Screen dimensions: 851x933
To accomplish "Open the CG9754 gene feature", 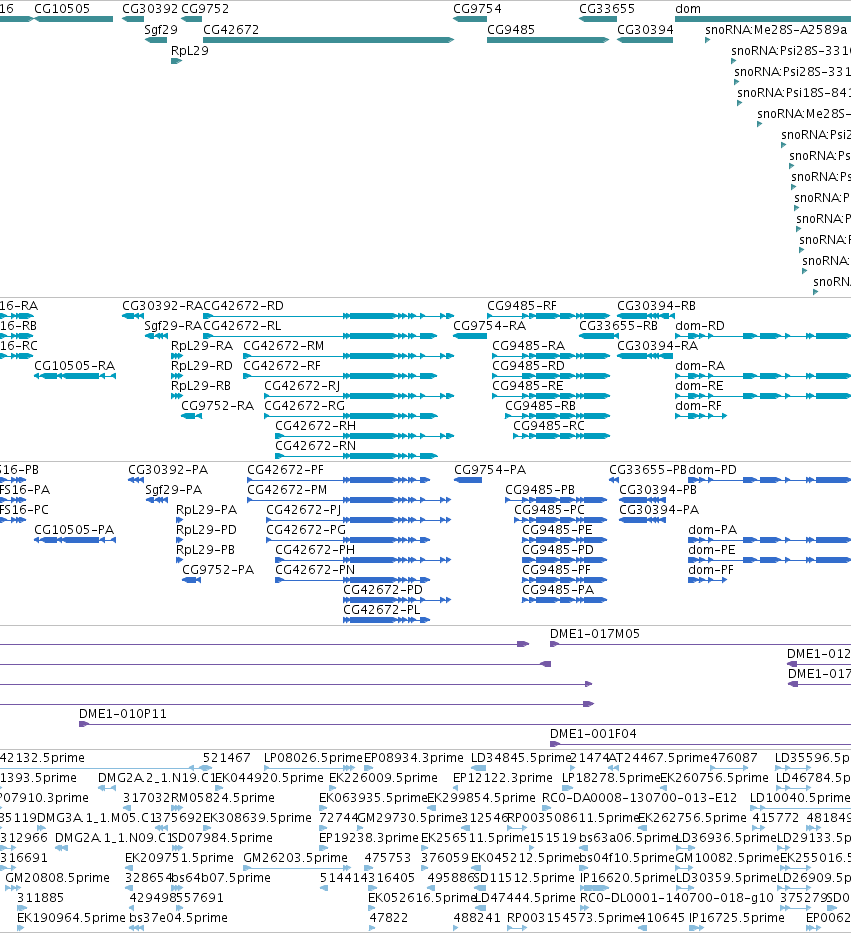I will point(470,19).
